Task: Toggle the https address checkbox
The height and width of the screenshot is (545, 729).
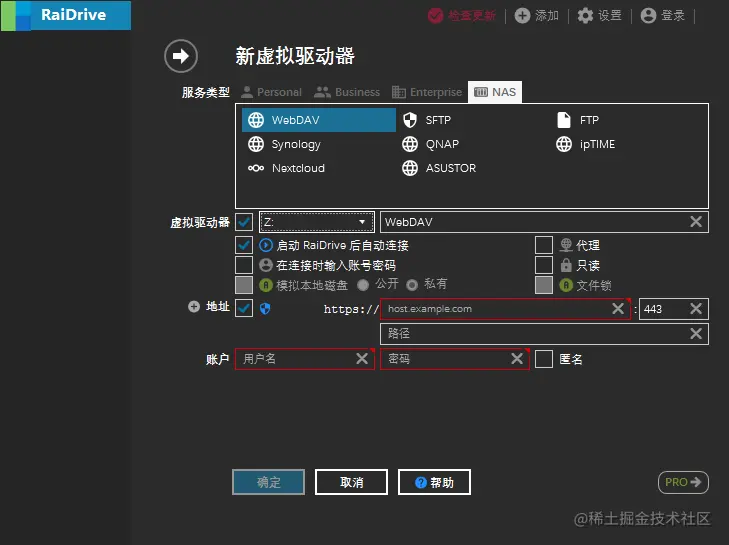Action: pos(244,308)
